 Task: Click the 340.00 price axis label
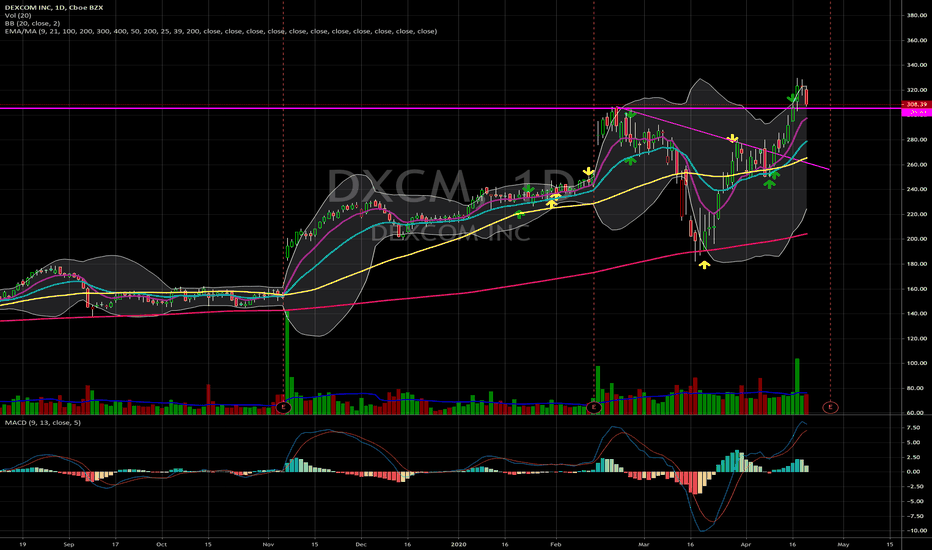coord(917,65)
